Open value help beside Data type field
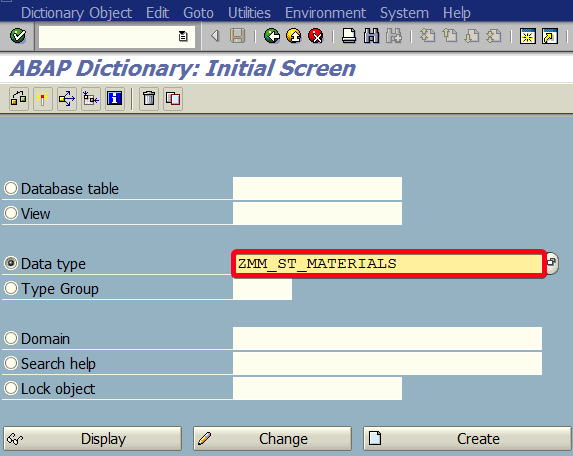This screenshot has width=573, height=456. click(x=552, y=263)
